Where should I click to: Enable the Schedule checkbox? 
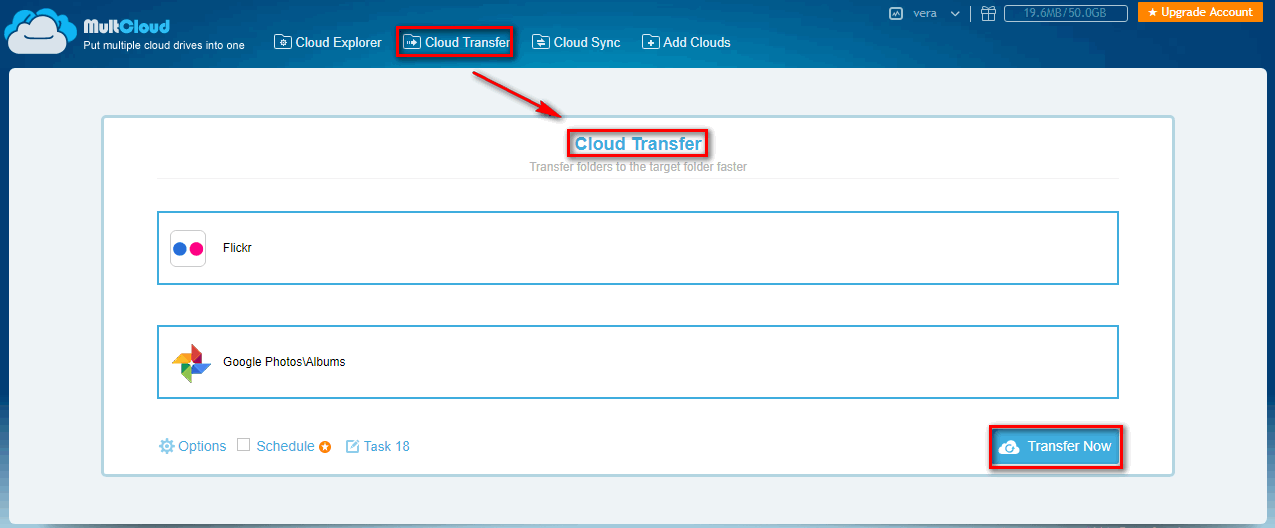tap(243, 445)
